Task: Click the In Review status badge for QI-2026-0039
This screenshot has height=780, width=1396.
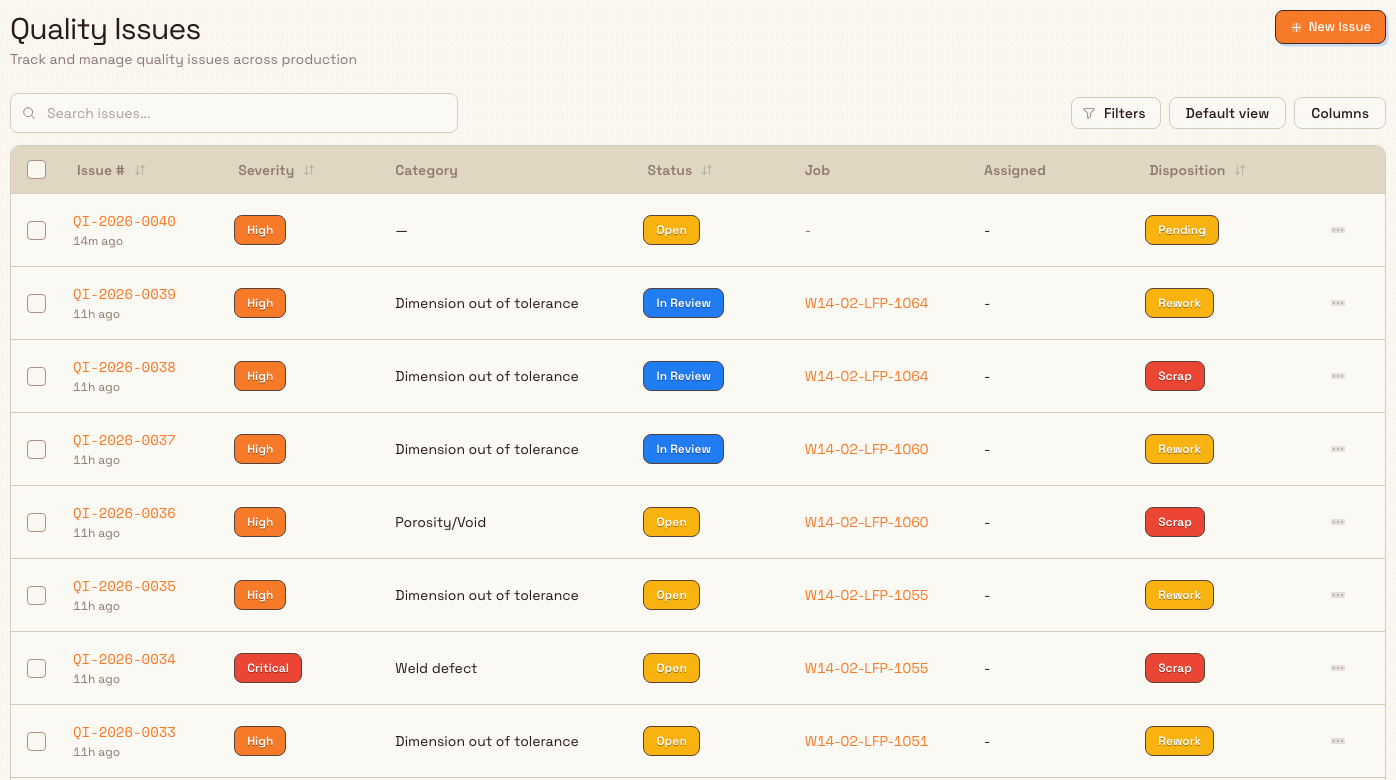Action: (683, 303)
